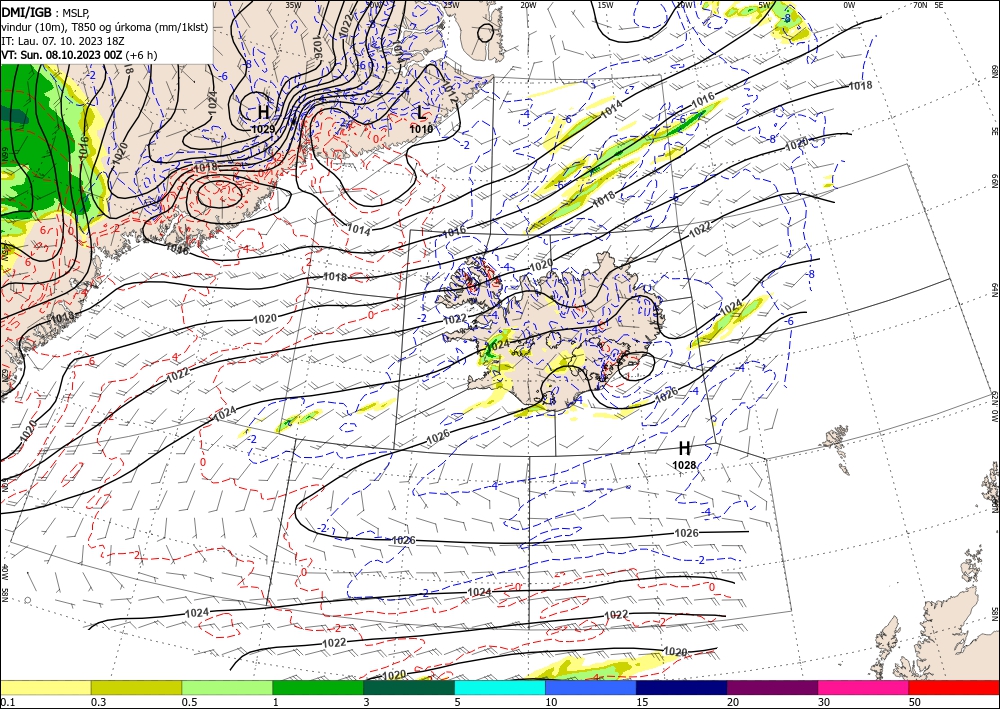Click the legend value '50'
The height and width of the screenshot is (709, 1000).
(915, 702)
